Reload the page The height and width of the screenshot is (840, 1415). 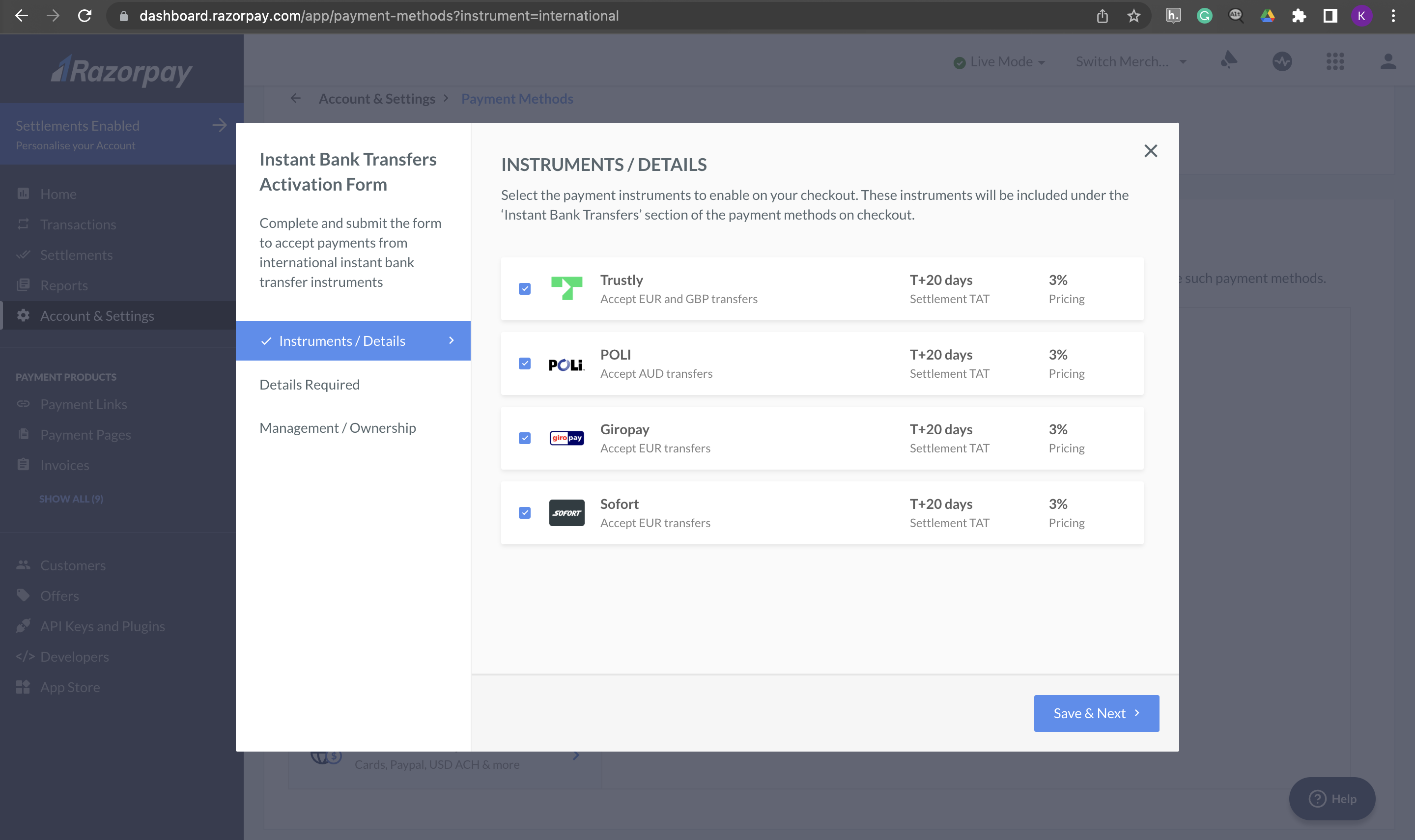pyautogui.click(x=85, y=16)
